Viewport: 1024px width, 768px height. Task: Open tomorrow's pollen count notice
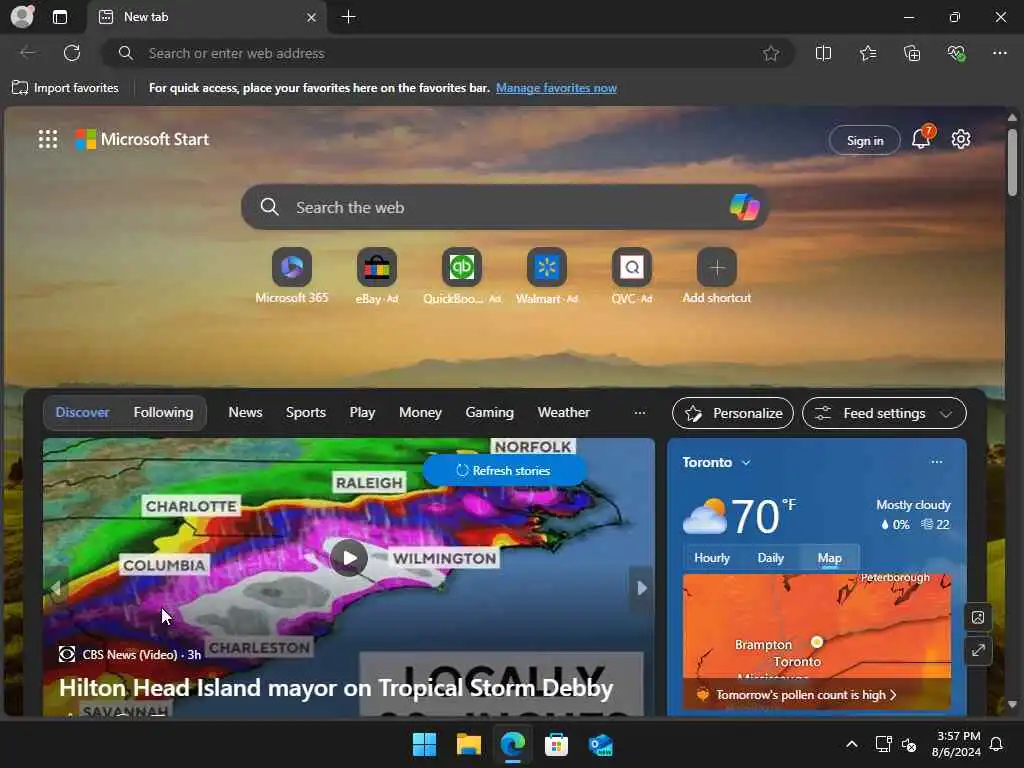[805, 695]
